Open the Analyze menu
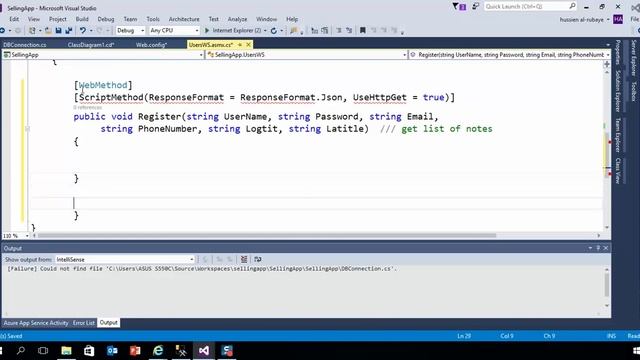Viewport: 640px width, 360px height. [237, 19]
